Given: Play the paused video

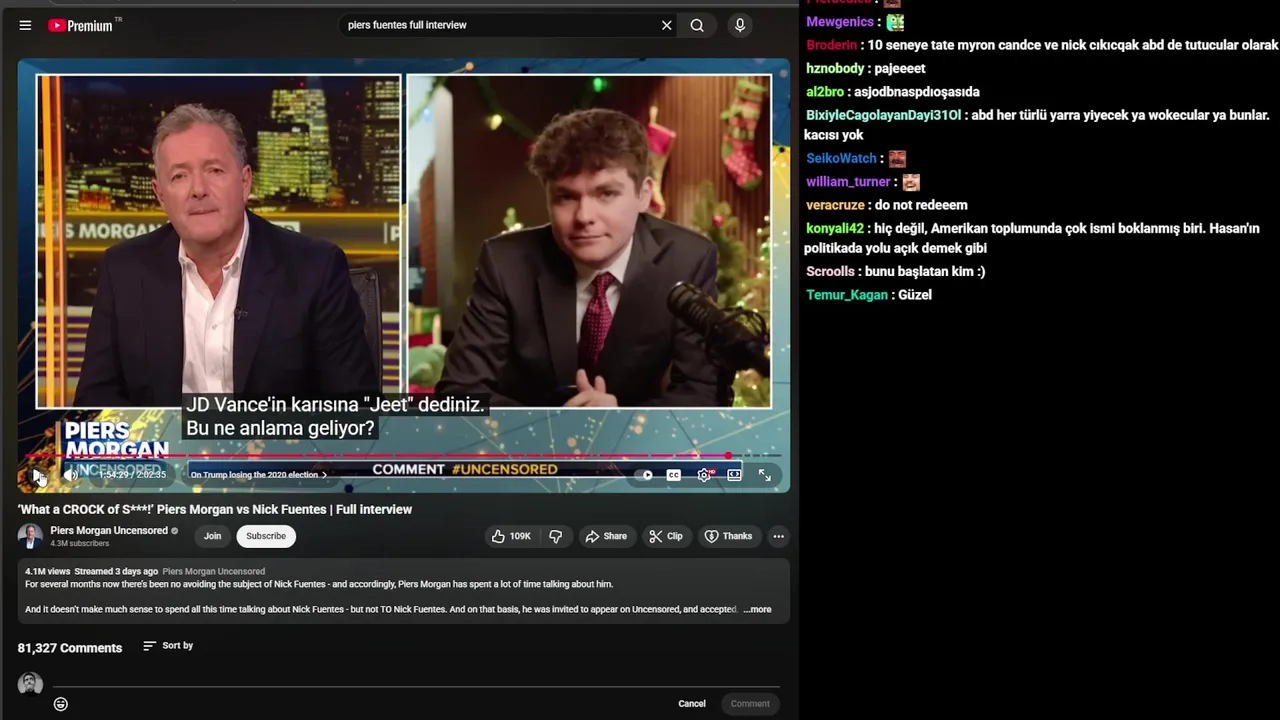Looking at the screenshot, I should coord(38,475).
